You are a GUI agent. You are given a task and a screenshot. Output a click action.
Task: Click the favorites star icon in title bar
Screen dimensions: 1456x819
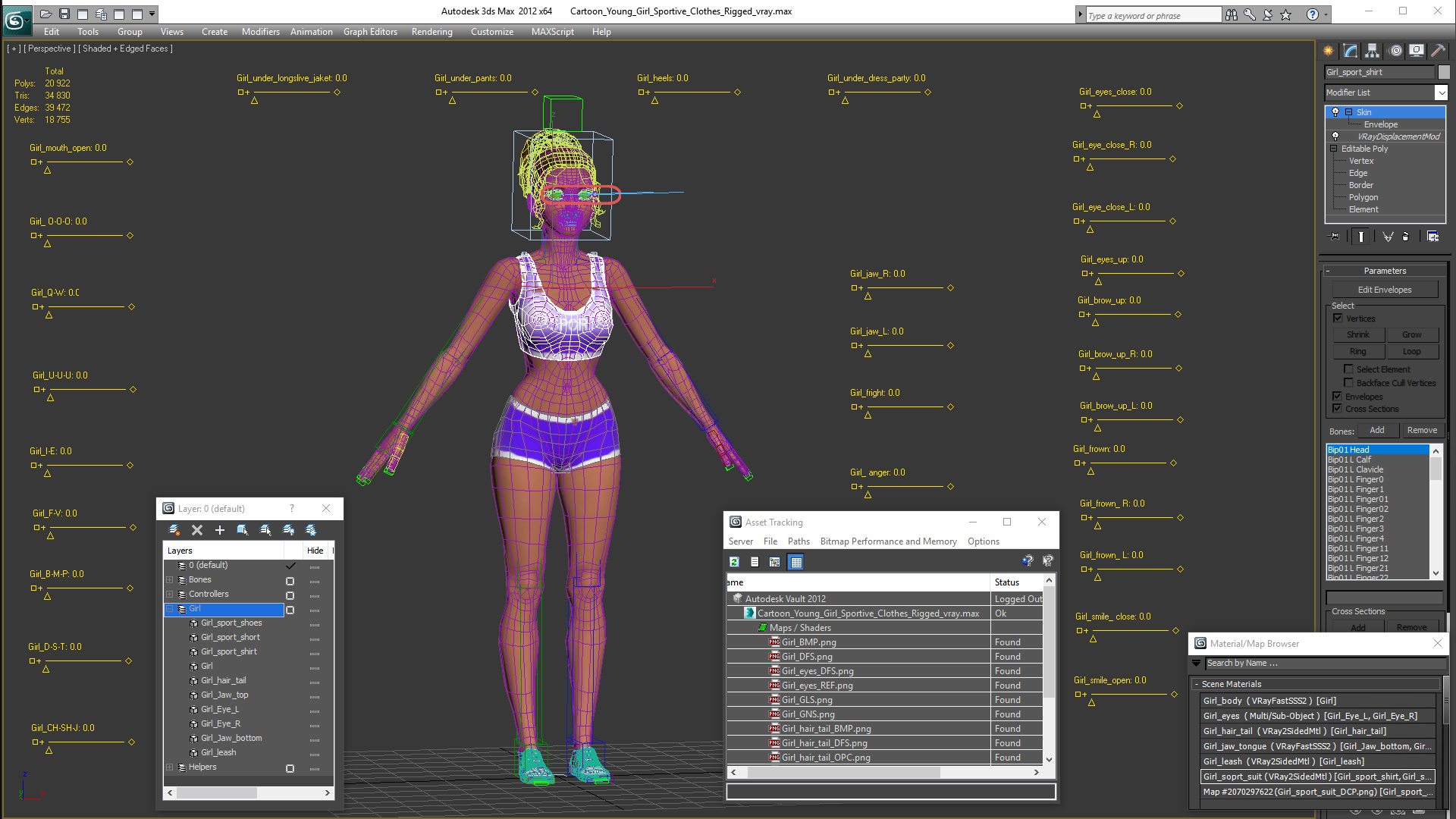tap(1286, 14)
